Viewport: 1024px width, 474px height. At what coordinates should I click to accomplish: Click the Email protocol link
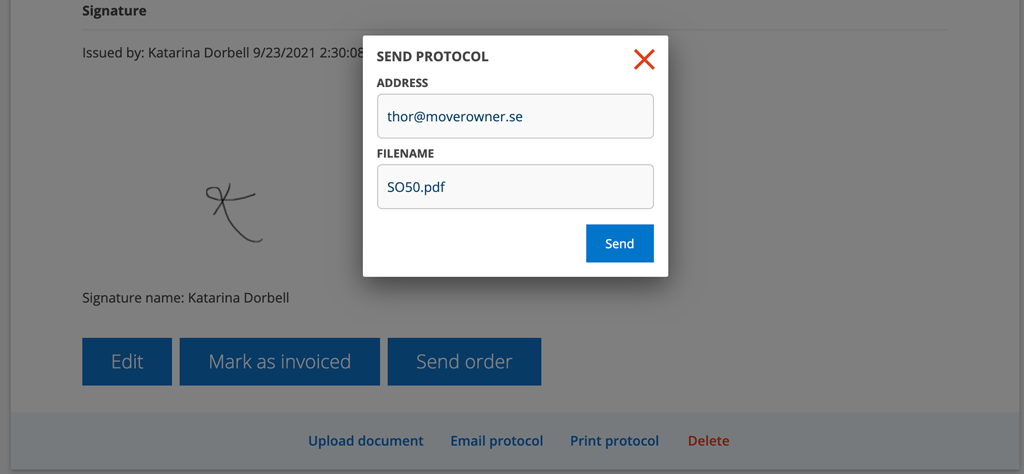coord(497,441)
